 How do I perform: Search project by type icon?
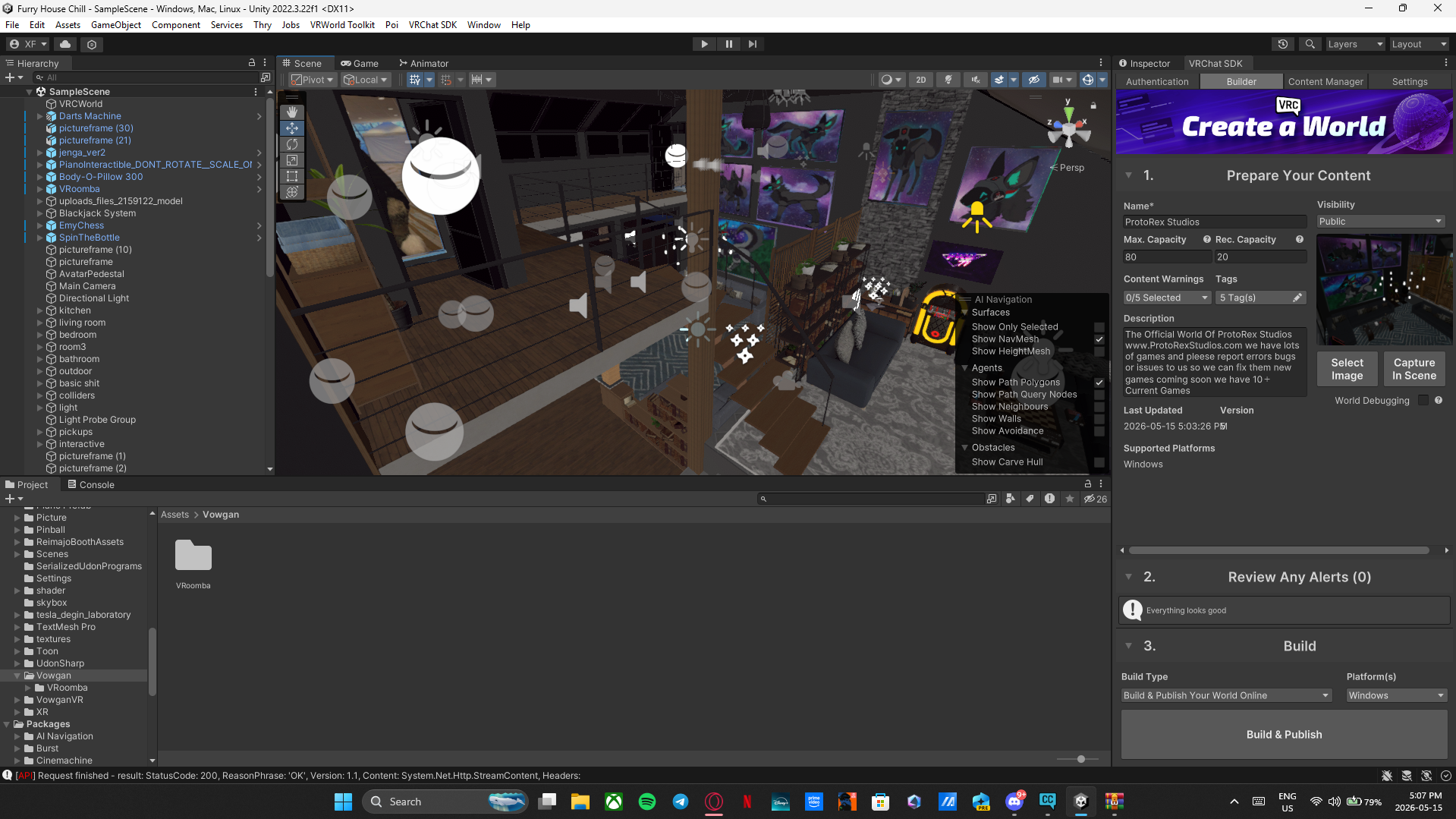coord(1010,499)
